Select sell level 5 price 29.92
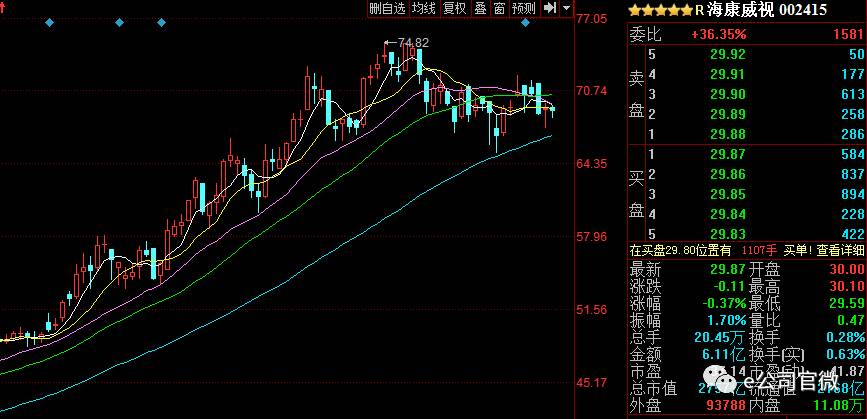 point(728,54)
